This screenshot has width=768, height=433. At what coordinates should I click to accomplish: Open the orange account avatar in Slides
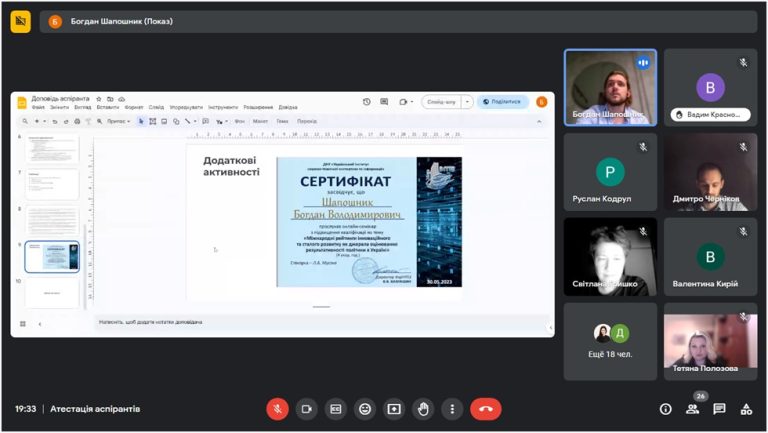click(x=541, y=102)
